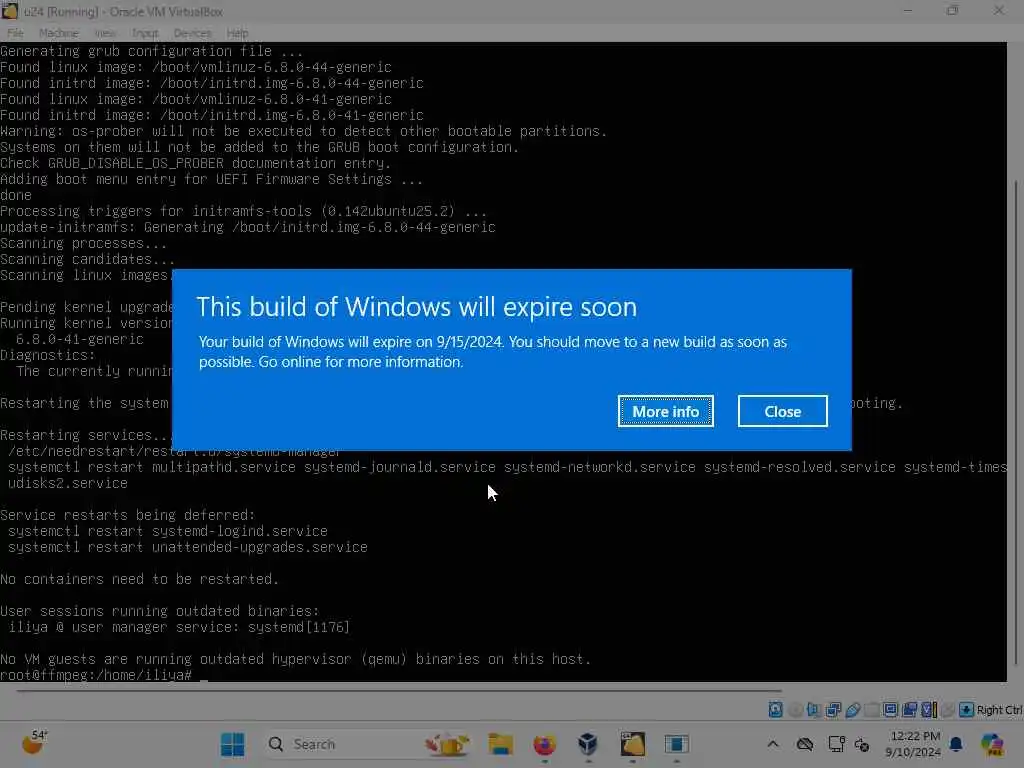Open the Machine menu
1024x768 pixels.
(58, 33)
